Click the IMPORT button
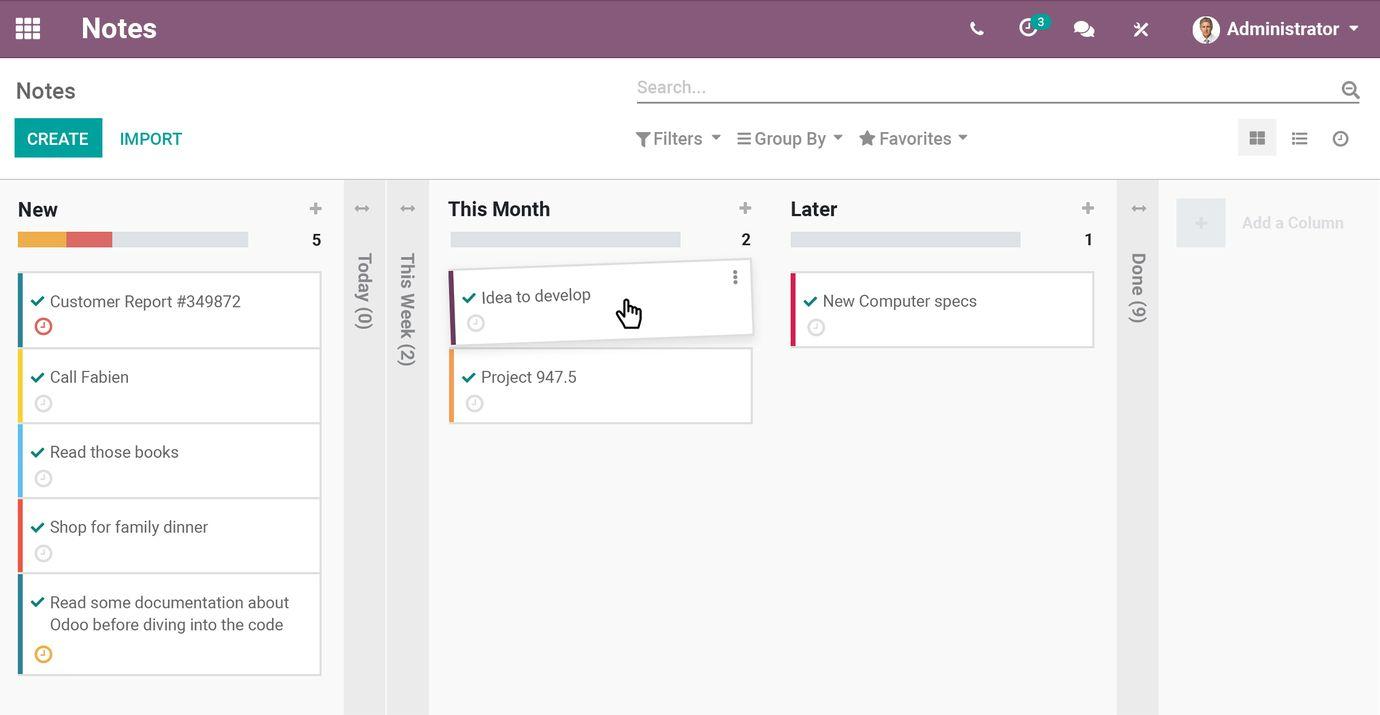Image resolution: width=1380 pixels, height=715 pixels. click(x=151, y=139)
